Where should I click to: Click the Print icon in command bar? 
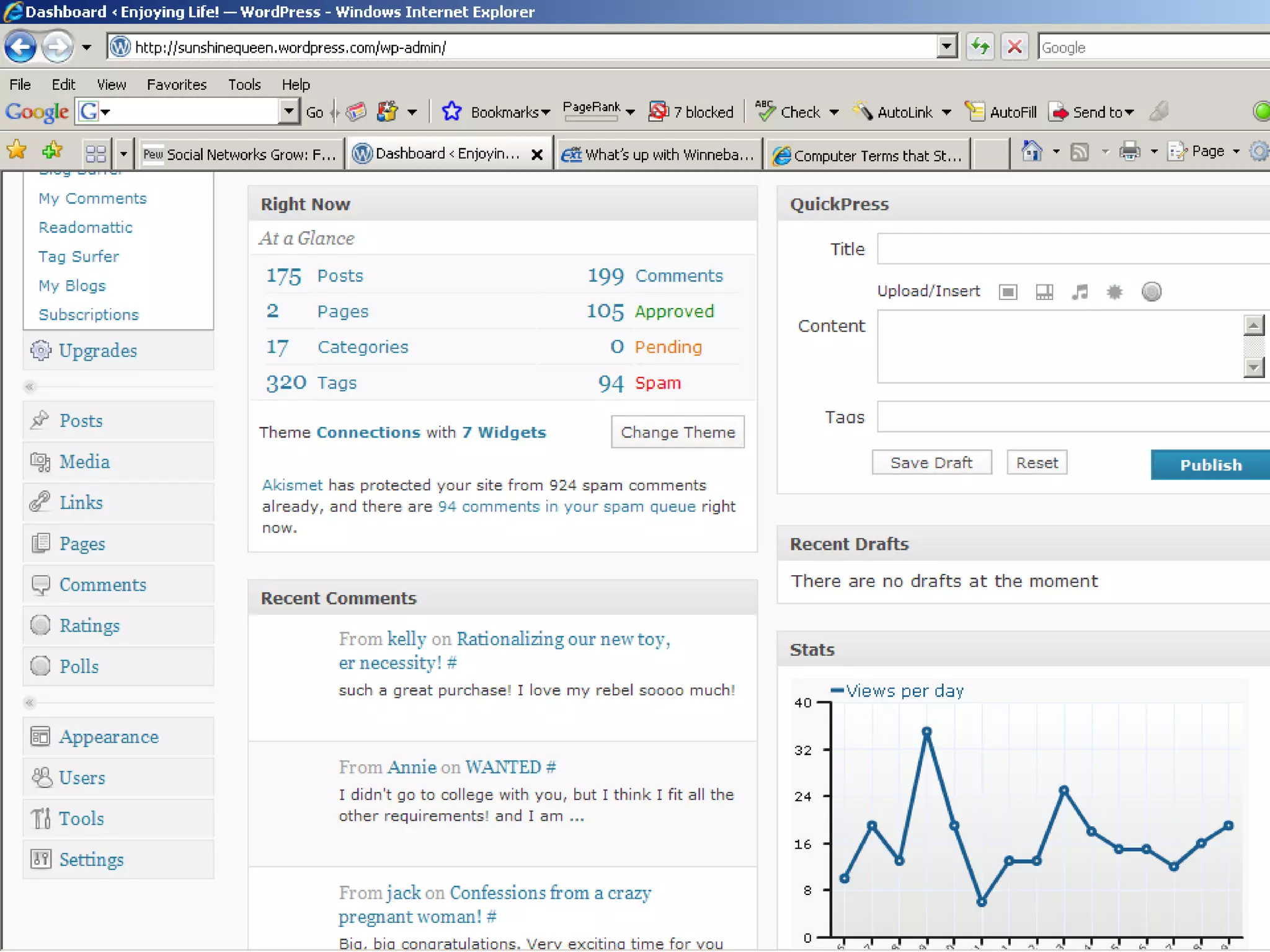pyautogui.click(x=1129, y=151)
